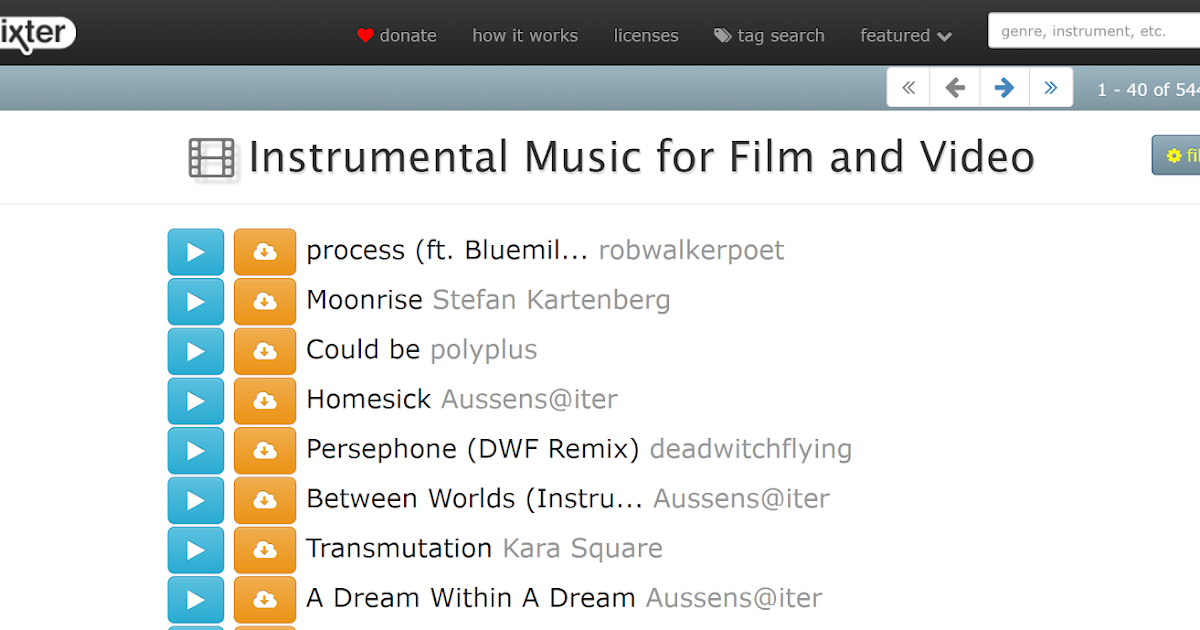Open the Stefan Kartenberg artist link
Image resolution: width=1200 pixels, height=630 pixels.
click(551, 300)
